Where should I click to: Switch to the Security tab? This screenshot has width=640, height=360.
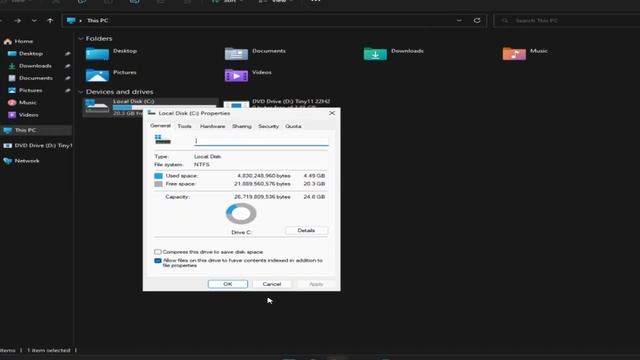point(268,127)
